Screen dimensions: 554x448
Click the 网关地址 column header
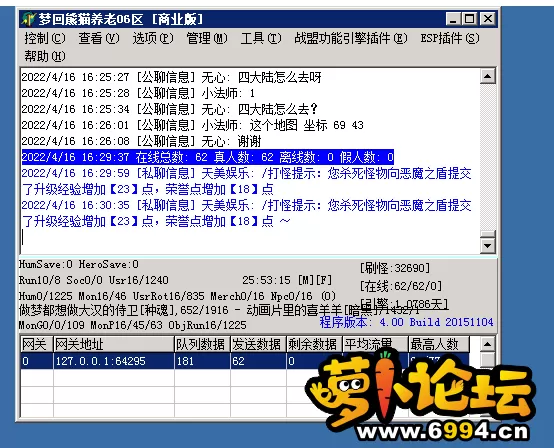pos(114,344)
